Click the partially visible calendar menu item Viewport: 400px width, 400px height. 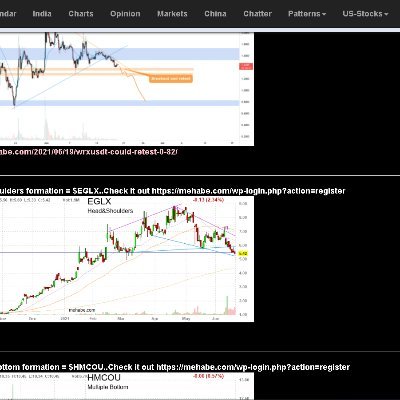tap(8, 14)
